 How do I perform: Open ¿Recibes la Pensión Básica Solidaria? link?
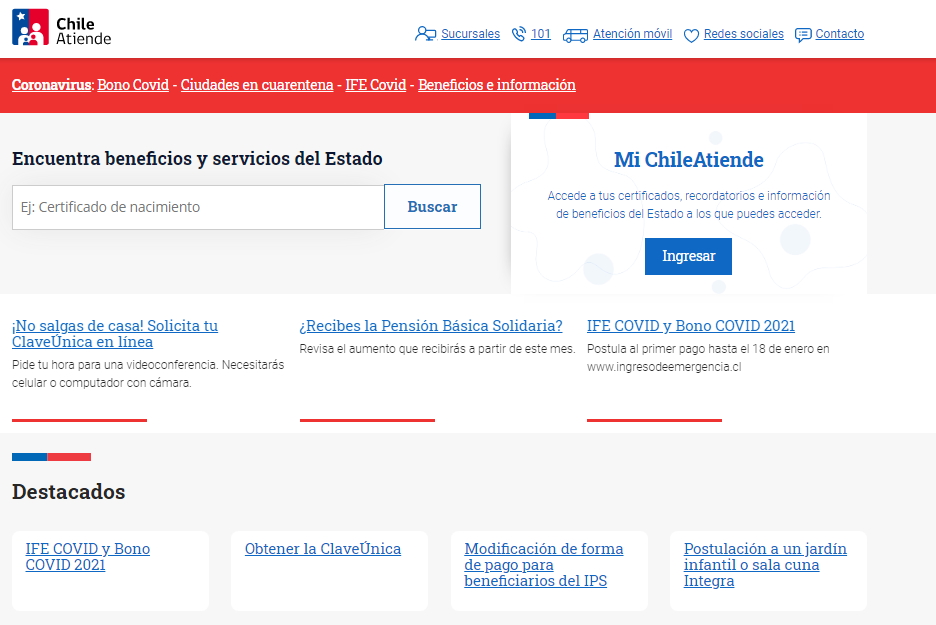431,326
